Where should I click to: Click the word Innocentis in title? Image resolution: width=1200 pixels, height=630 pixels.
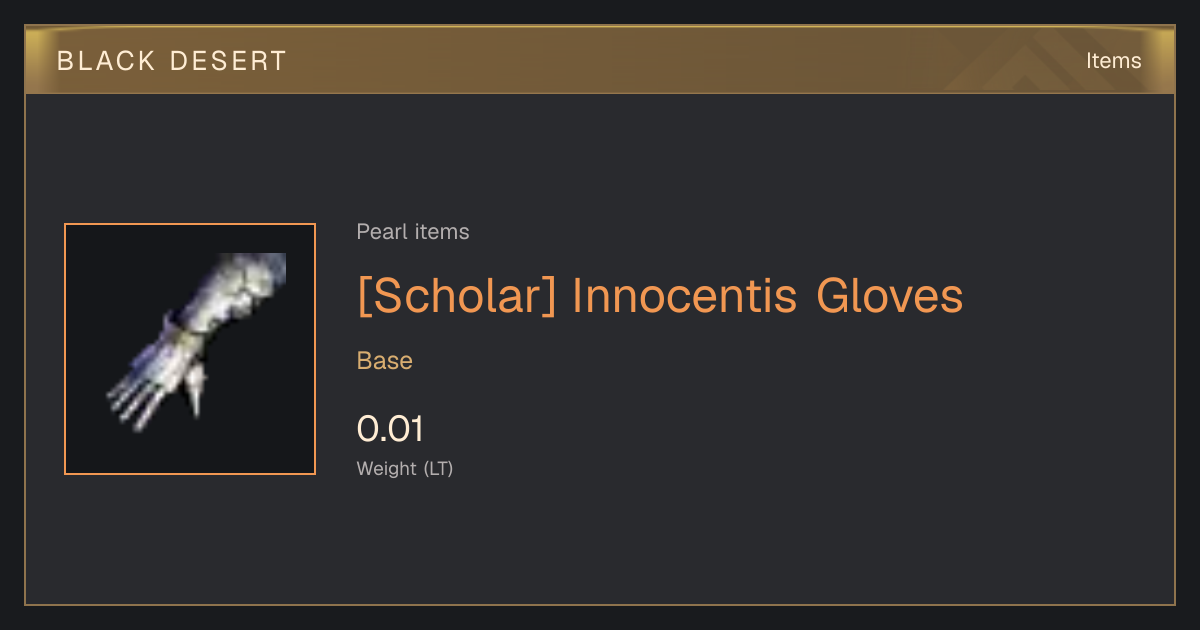click(685, 296)
